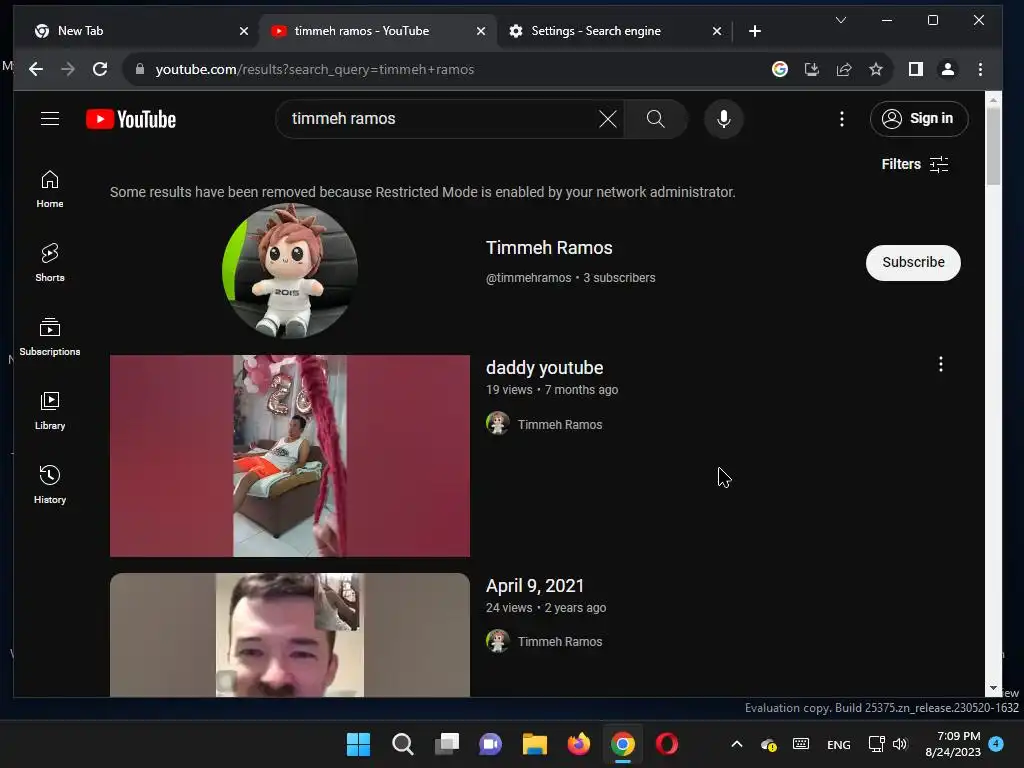Open Subscriptions in sidebar

50,337
